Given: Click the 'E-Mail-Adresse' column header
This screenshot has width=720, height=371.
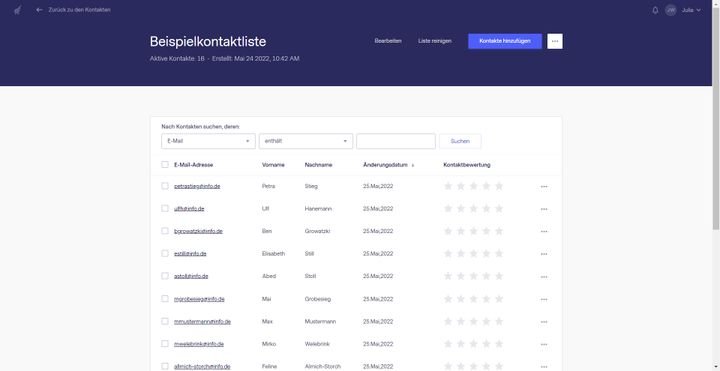Looking at the screenshot, I should (193, 165).
